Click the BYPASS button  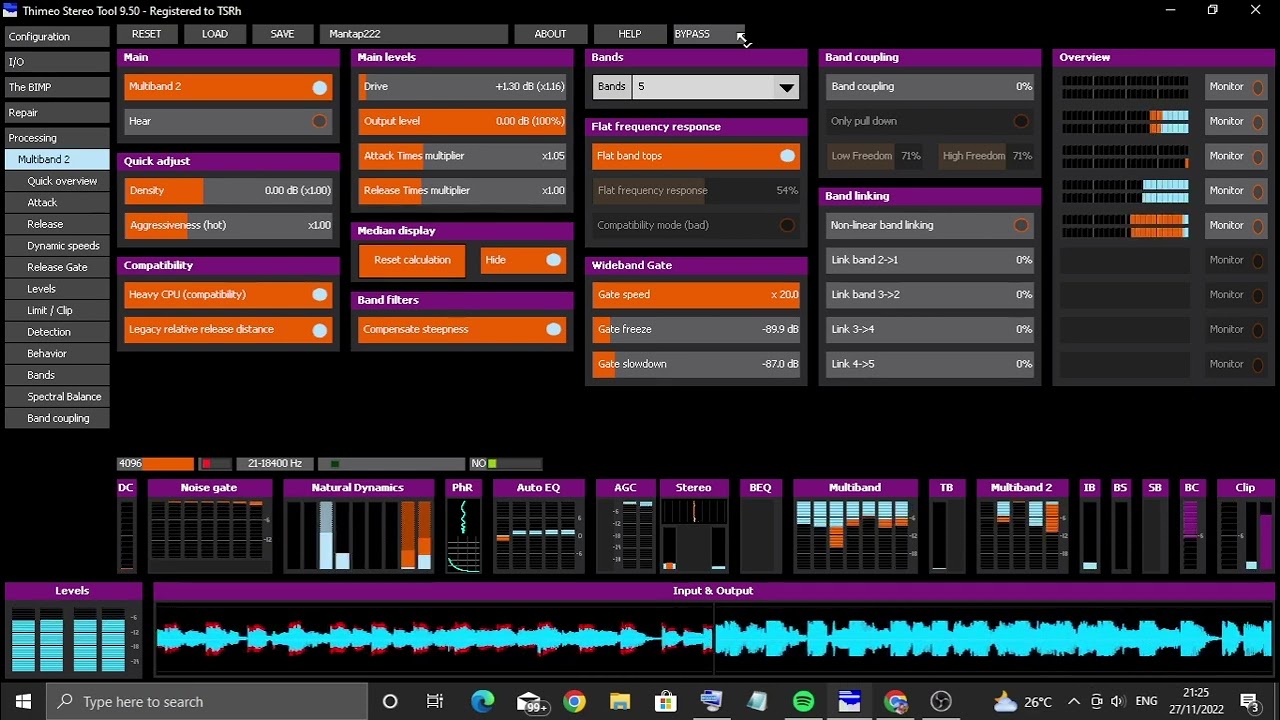[709, 34]
